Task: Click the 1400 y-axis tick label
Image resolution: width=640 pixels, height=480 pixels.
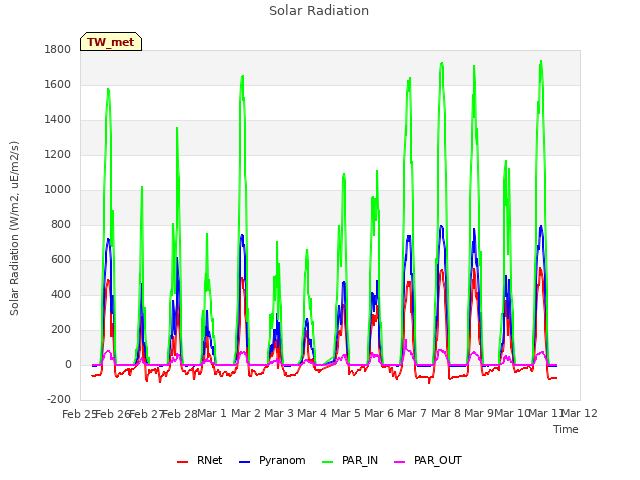Action: click(58, 120)
